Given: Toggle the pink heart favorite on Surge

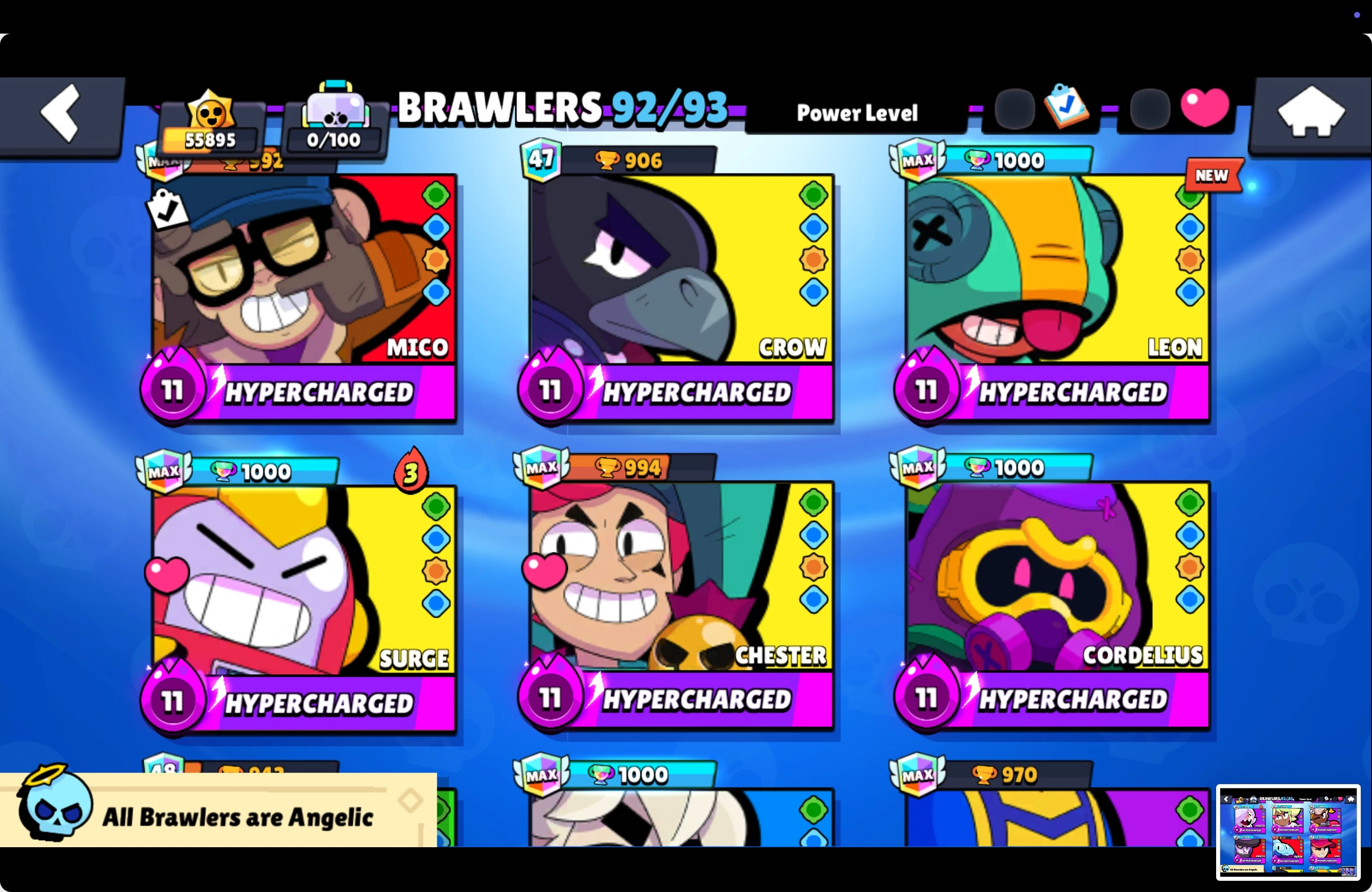Looking at the screenshot, I should (167, 574).
